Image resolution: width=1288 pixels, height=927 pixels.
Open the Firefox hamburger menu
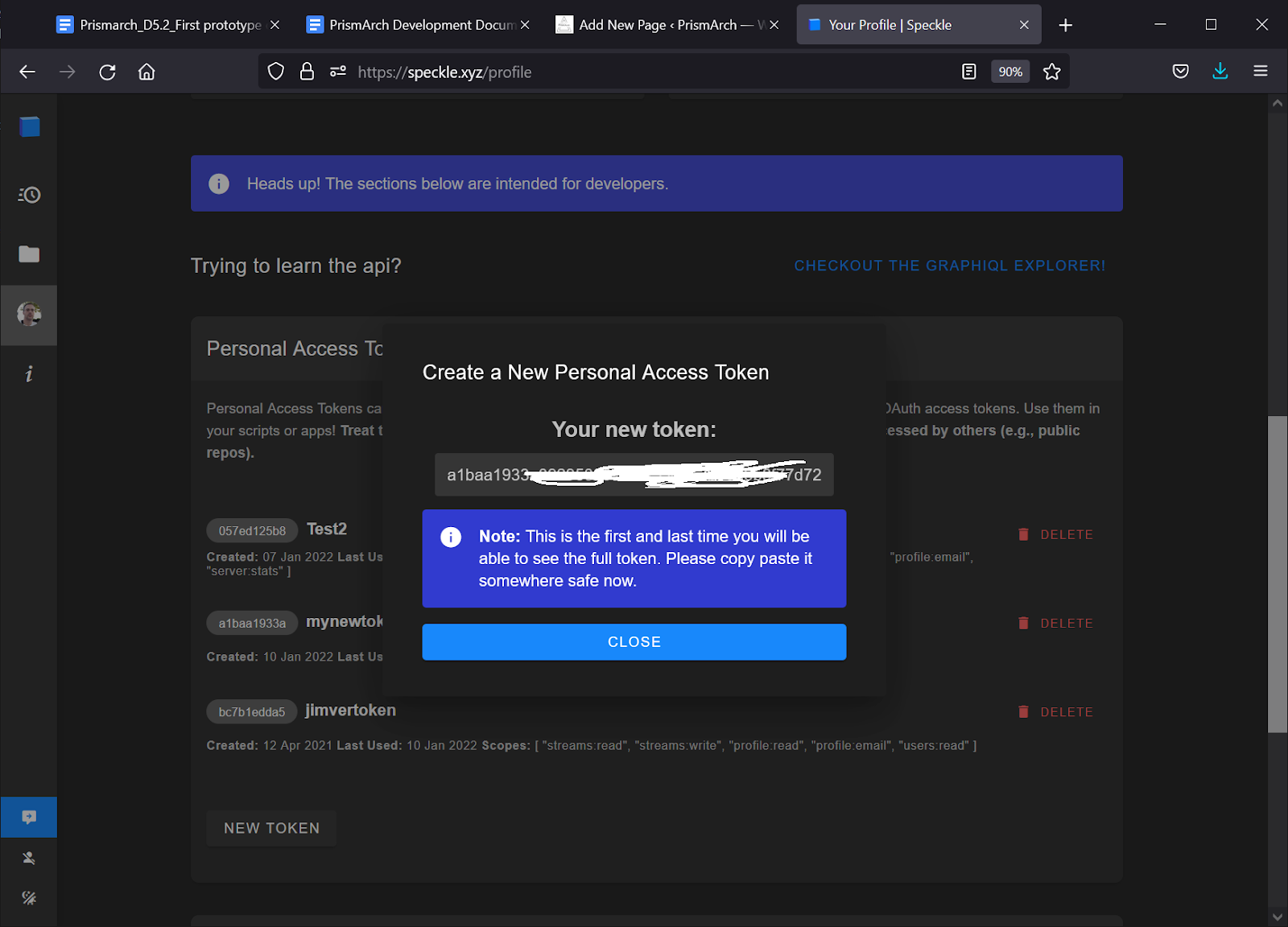click(x=1261, y=72)
